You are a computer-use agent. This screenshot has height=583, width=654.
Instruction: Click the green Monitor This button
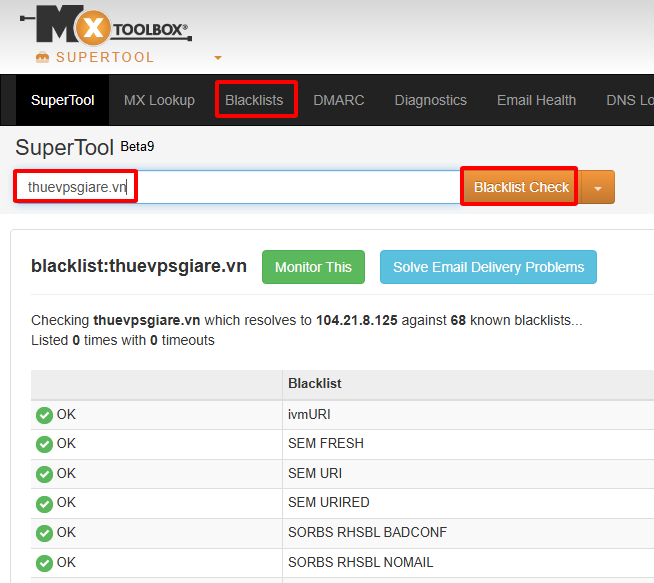tap(313, 267)
